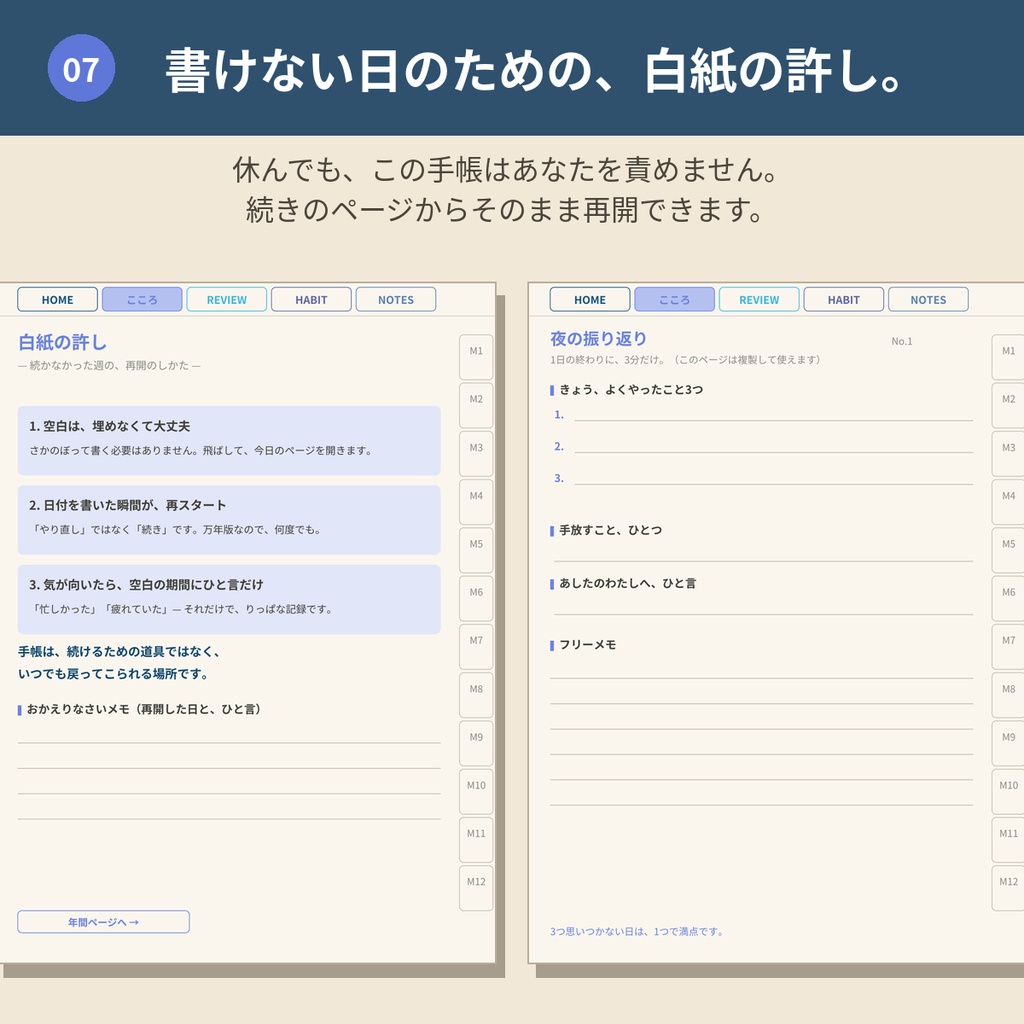Jump to M11 side tab on left page
Viewport: 1024px width, 1024px height.
point(476,840)
